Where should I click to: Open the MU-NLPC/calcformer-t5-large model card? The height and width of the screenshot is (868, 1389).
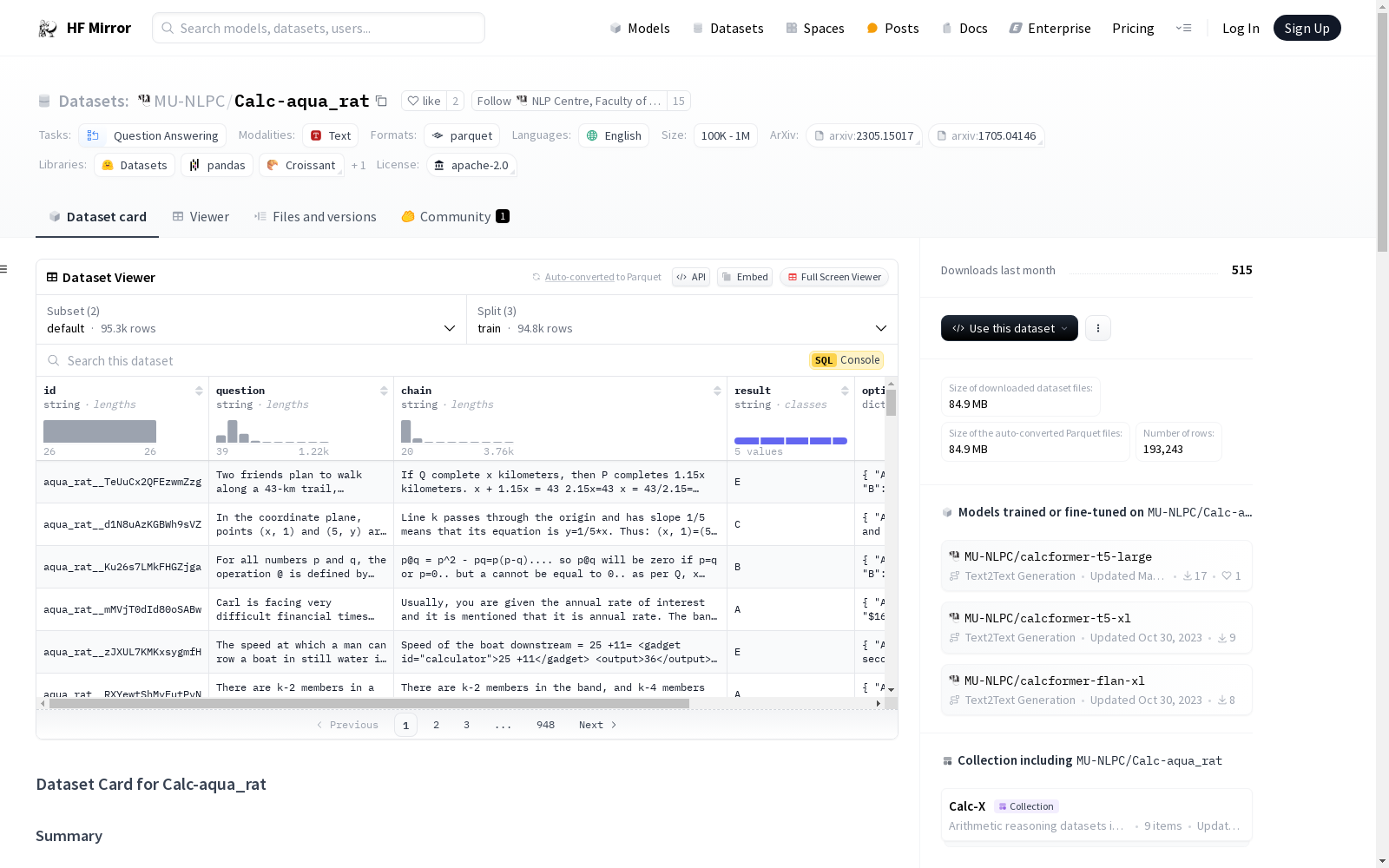1096,565
